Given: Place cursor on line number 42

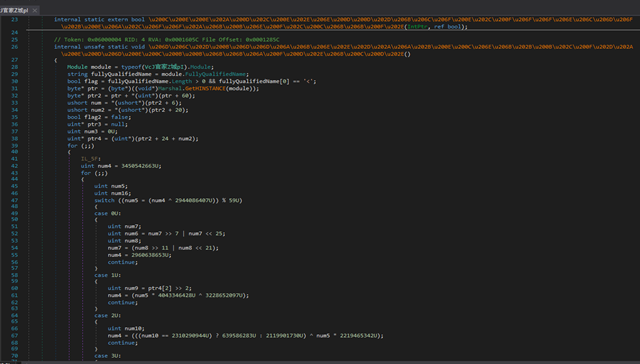Looking at the screenshot, I should pos(15,166).
